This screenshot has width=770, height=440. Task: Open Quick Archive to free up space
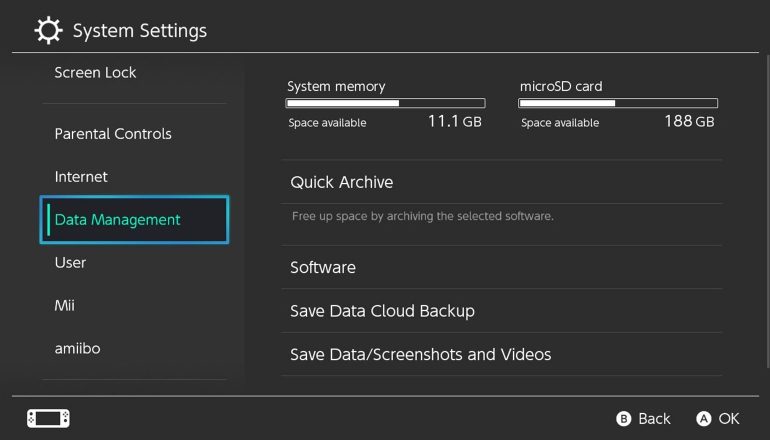coord(342,182)
